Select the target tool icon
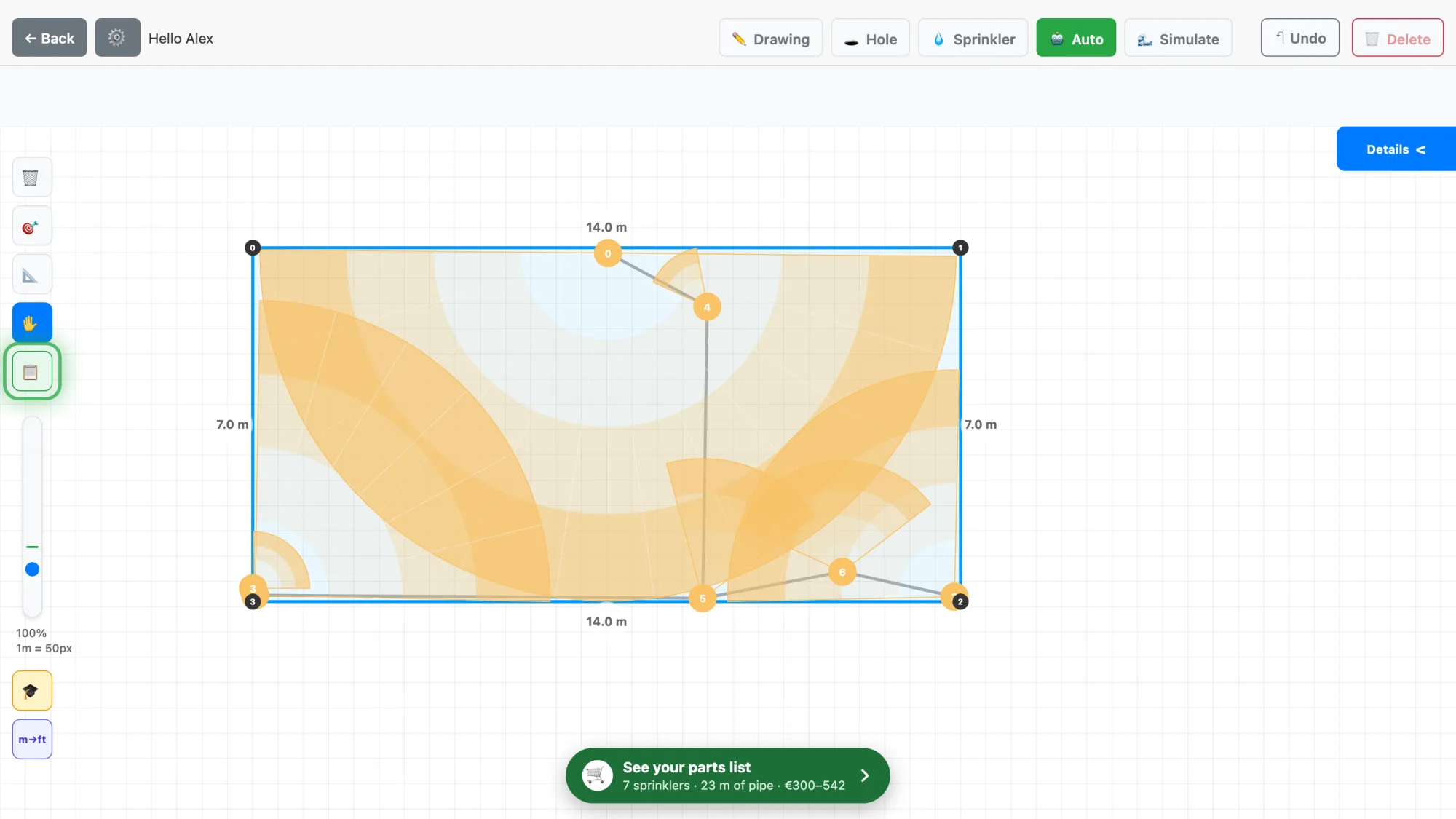 point(32,227)
